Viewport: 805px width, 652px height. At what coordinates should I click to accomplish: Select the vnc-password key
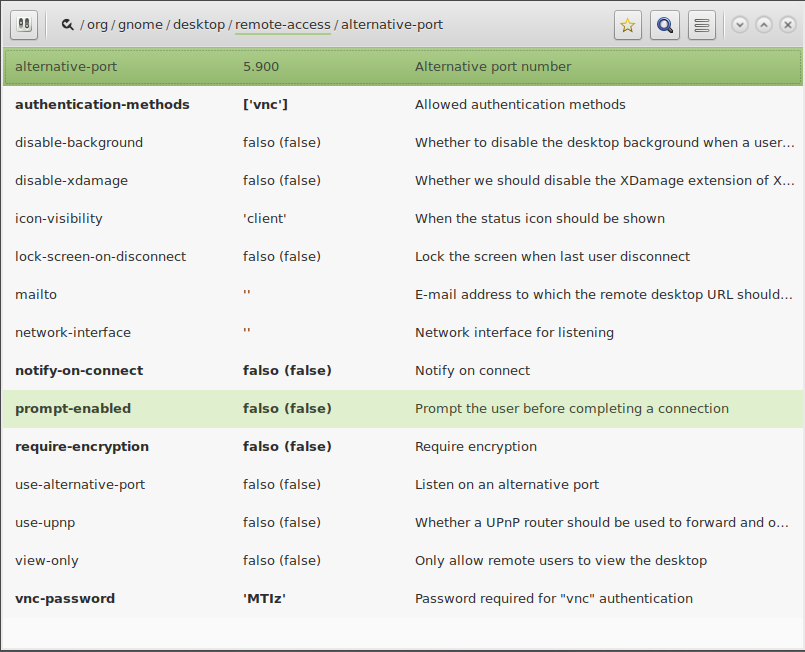[402, 599]
